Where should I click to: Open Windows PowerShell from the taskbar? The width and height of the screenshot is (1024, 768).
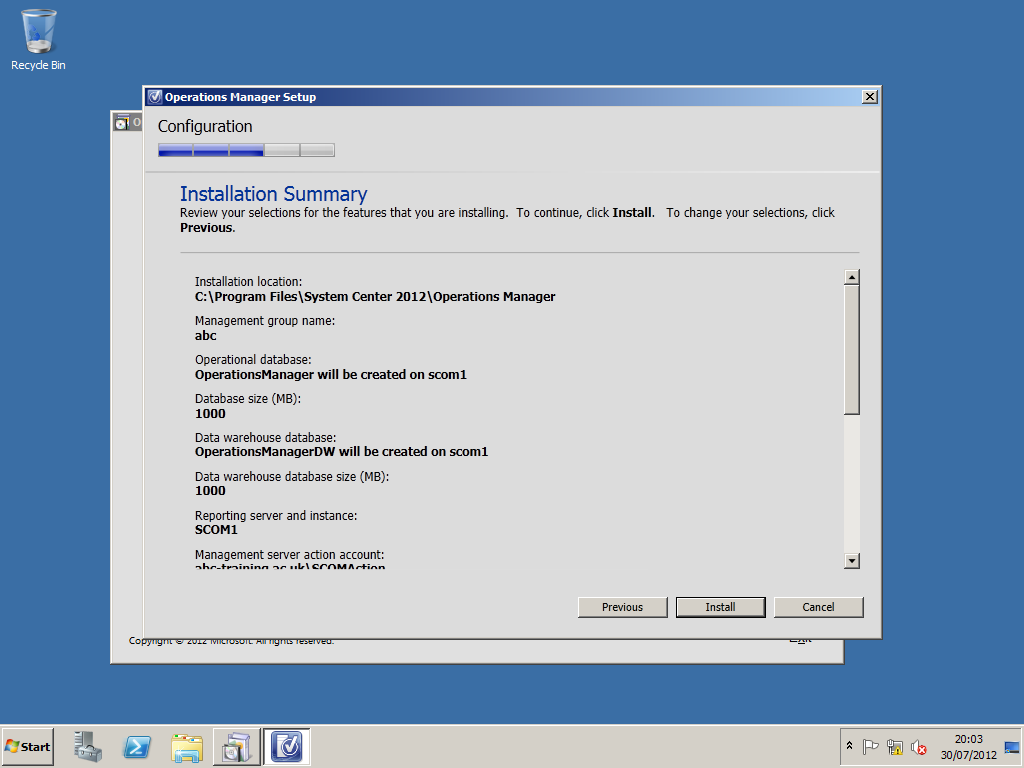[x=137, y=746]
